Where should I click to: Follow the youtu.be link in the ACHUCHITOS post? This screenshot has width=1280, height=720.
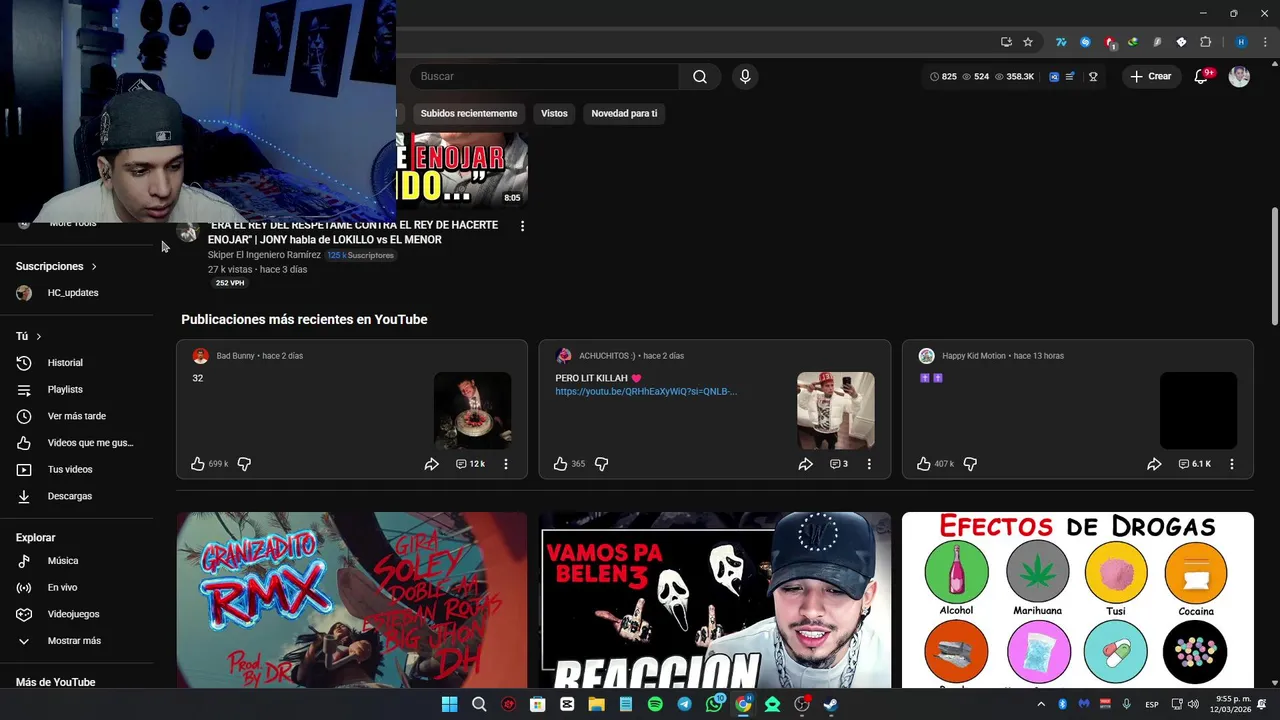point(646,391)
